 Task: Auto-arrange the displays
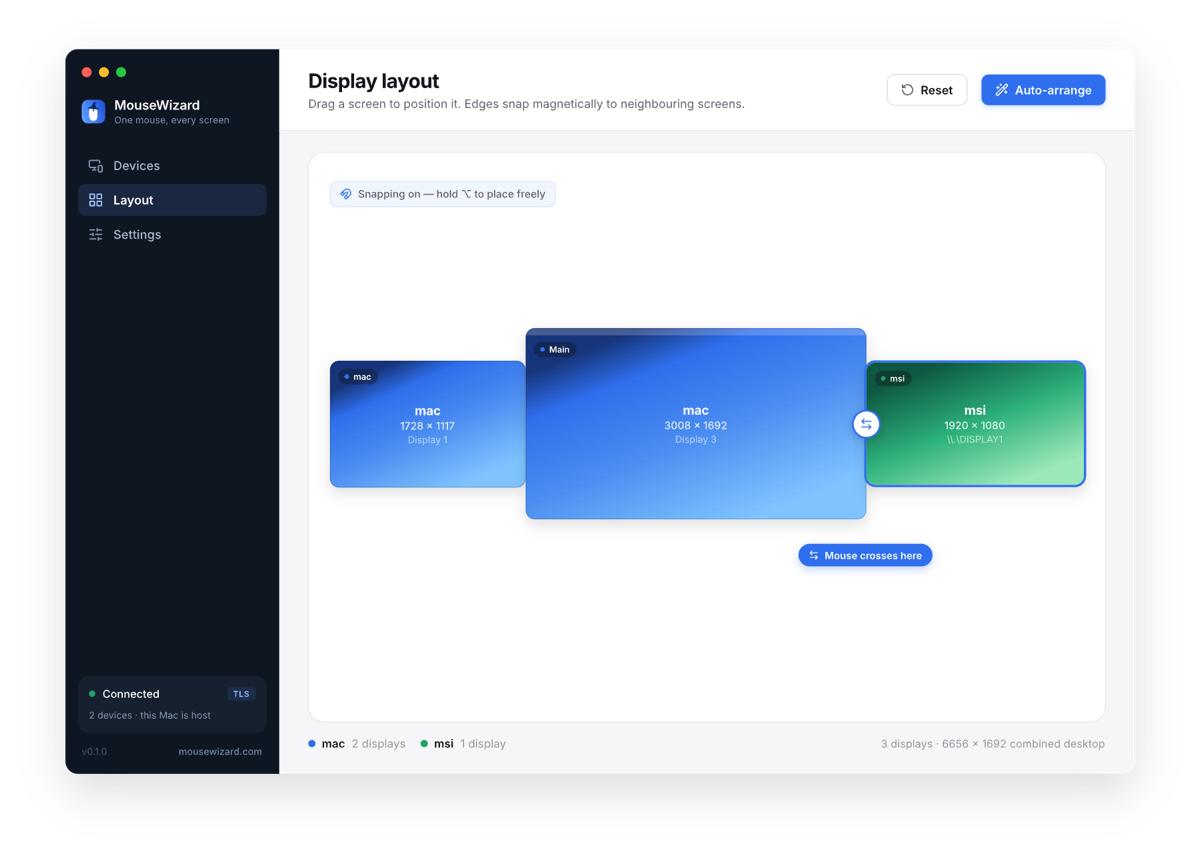point(1043,90)
